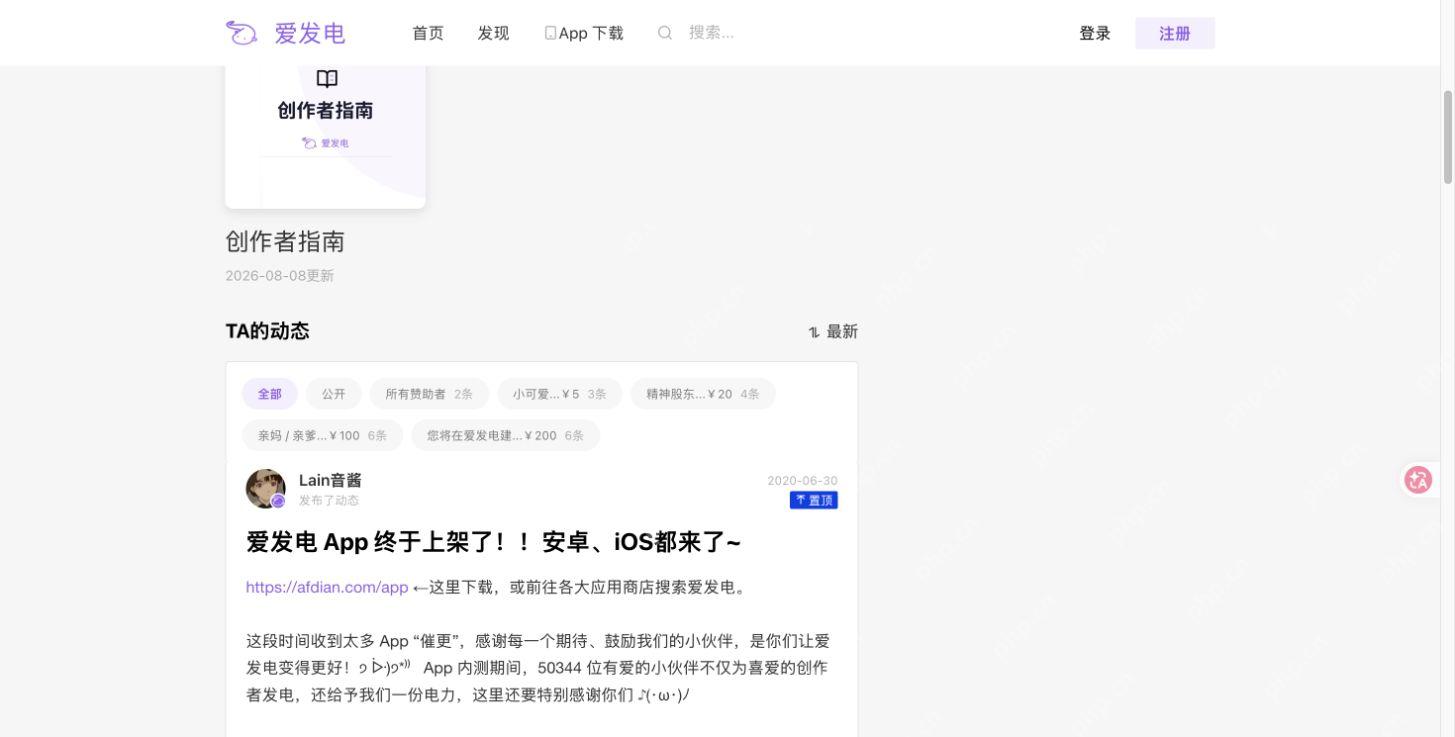
Task: Click the TA的动态 section heading
Action: pyautogui.click(x=267, y=332)
